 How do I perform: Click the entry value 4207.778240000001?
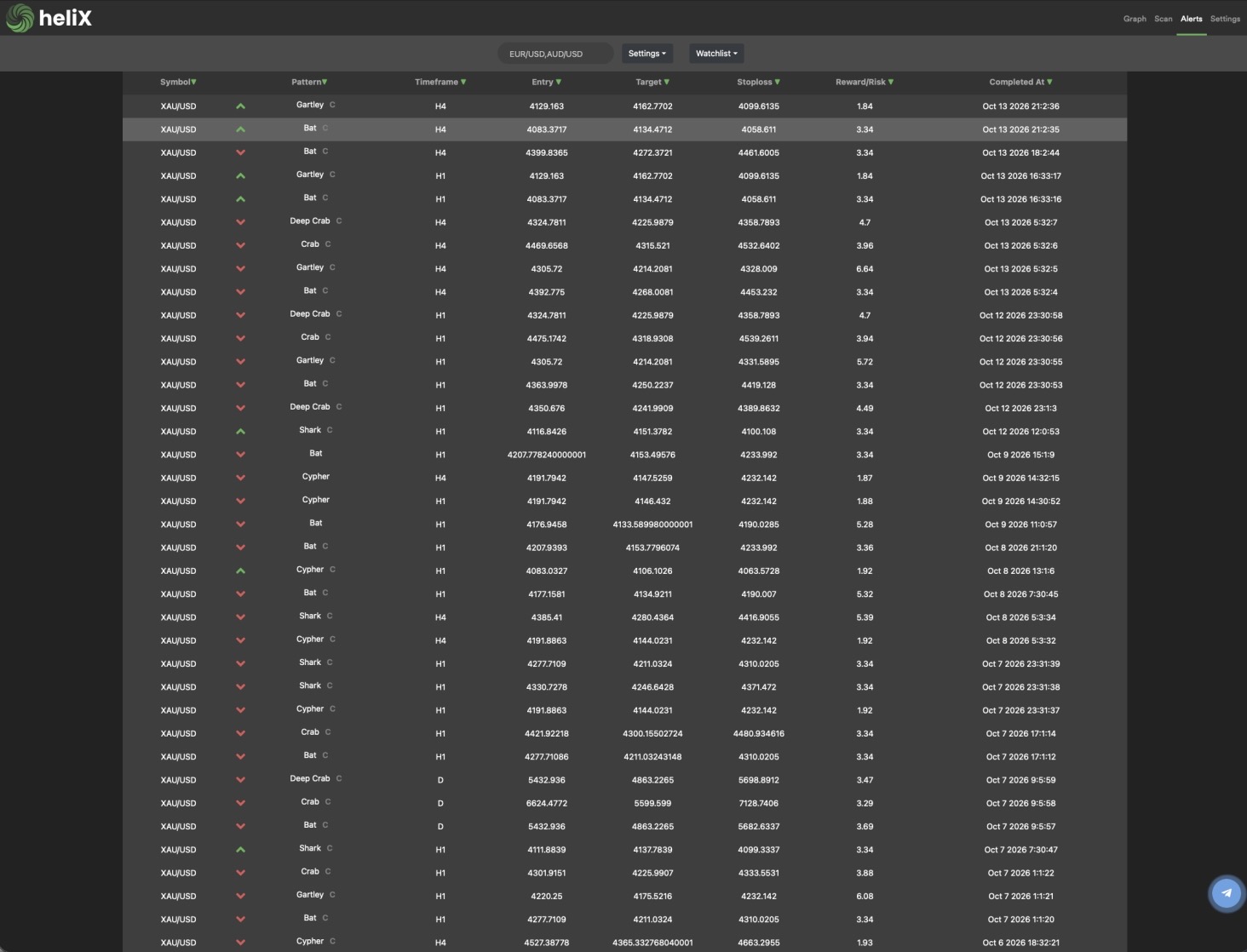(547, 456)
